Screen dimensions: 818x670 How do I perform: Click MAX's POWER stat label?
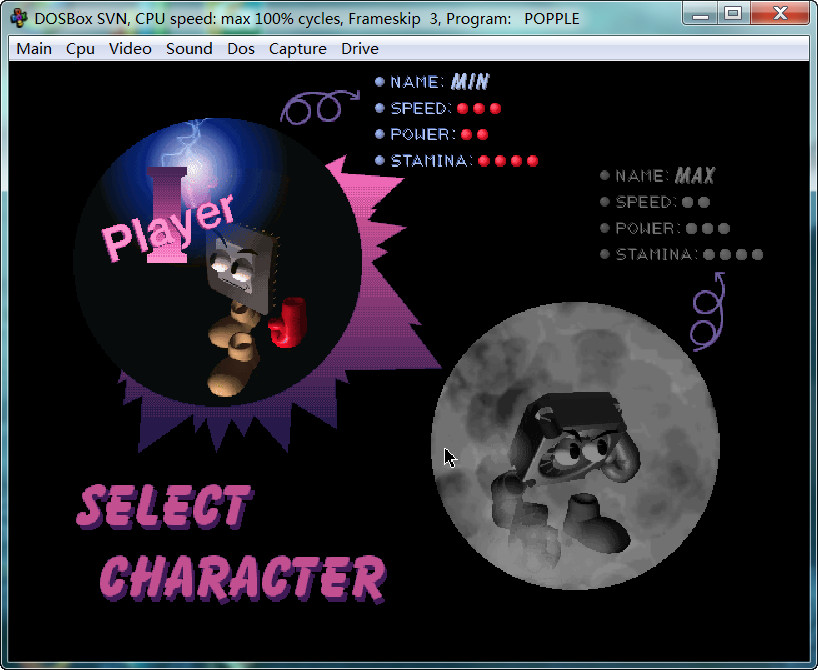(648, 228)
